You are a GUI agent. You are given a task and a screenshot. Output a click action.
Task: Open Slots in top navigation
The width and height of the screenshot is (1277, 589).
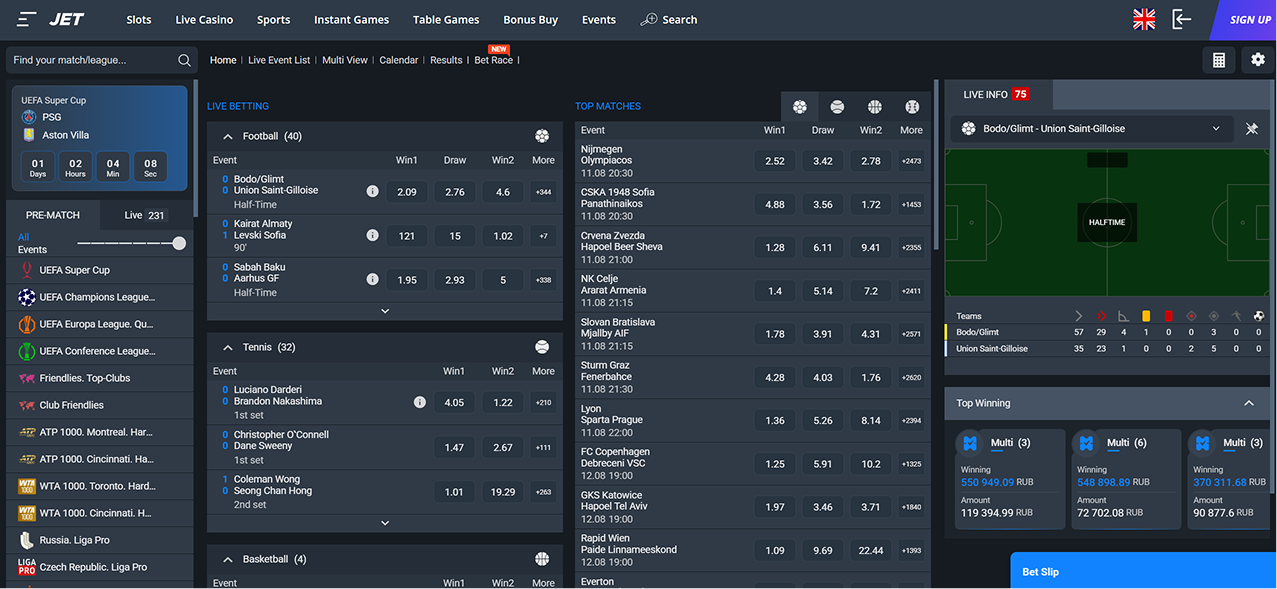[x=139, y=20]
